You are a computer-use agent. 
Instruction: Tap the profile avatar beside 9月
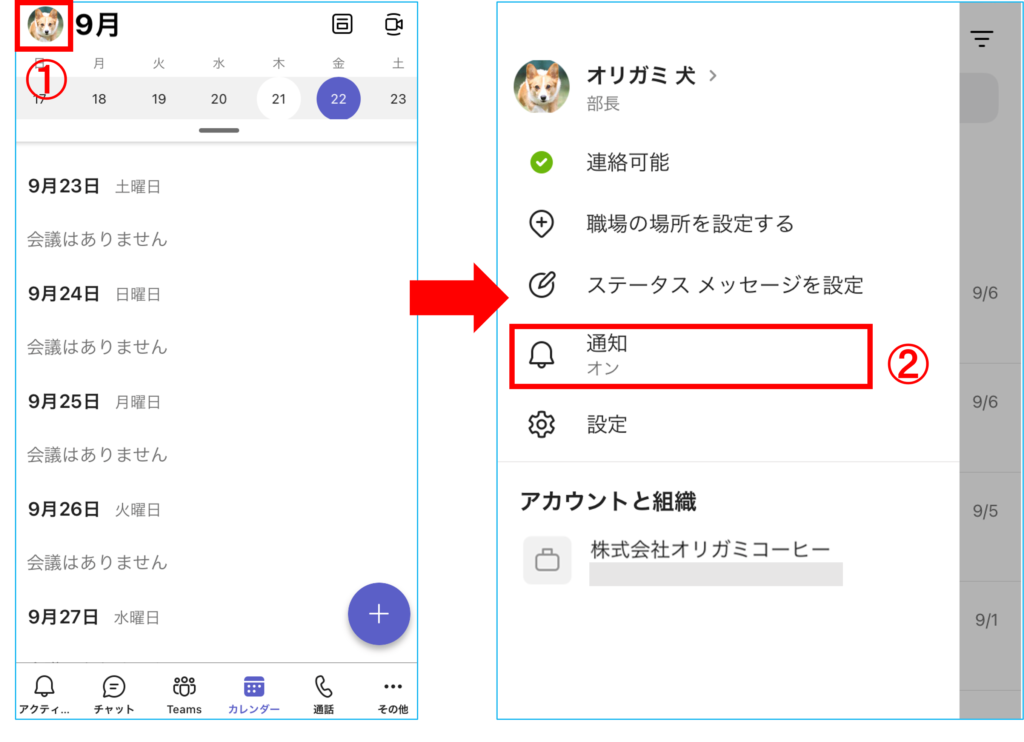[44, 26]
